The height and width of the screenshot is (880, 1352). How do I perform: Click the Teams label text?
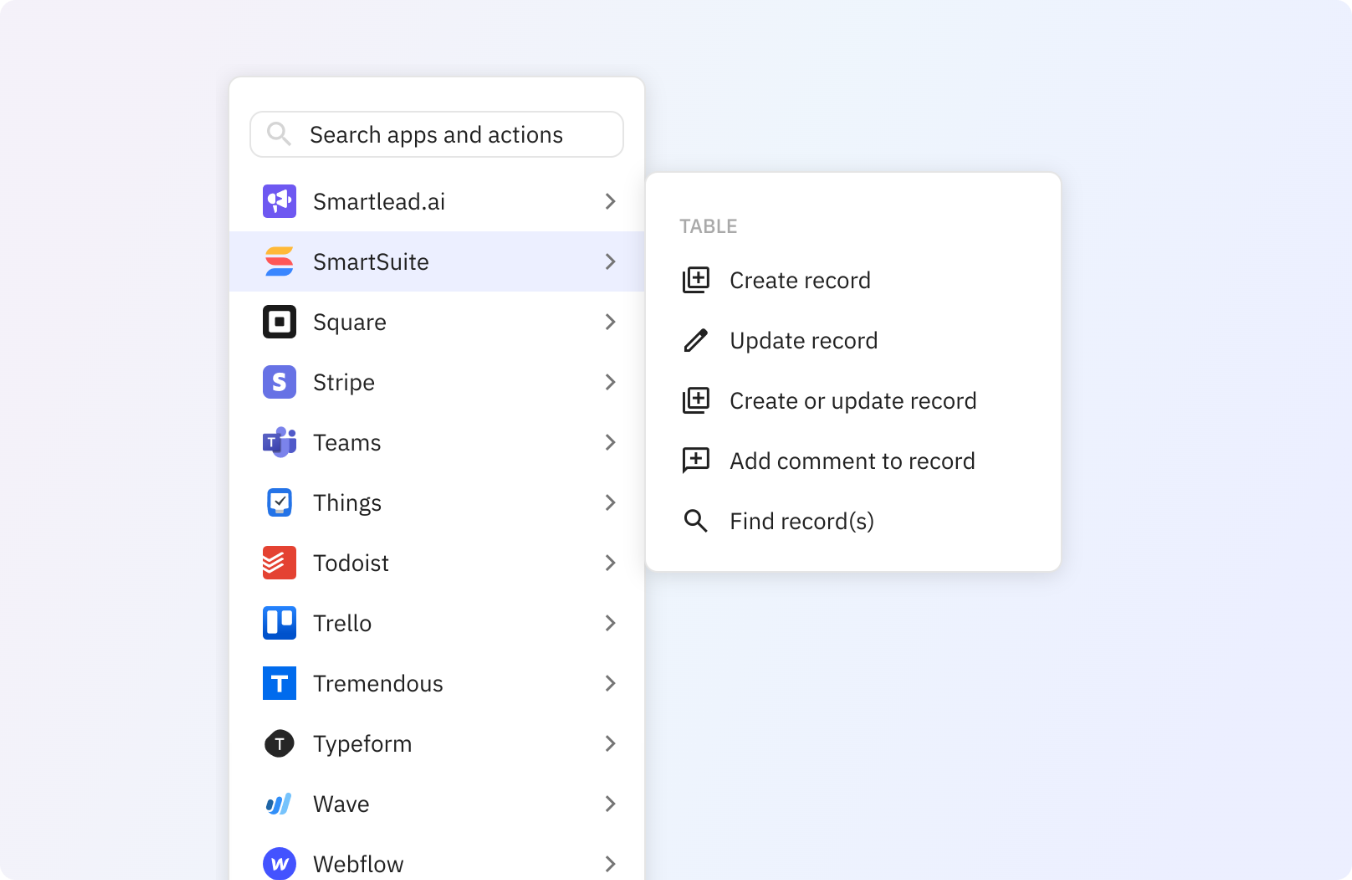click(347, 442)
